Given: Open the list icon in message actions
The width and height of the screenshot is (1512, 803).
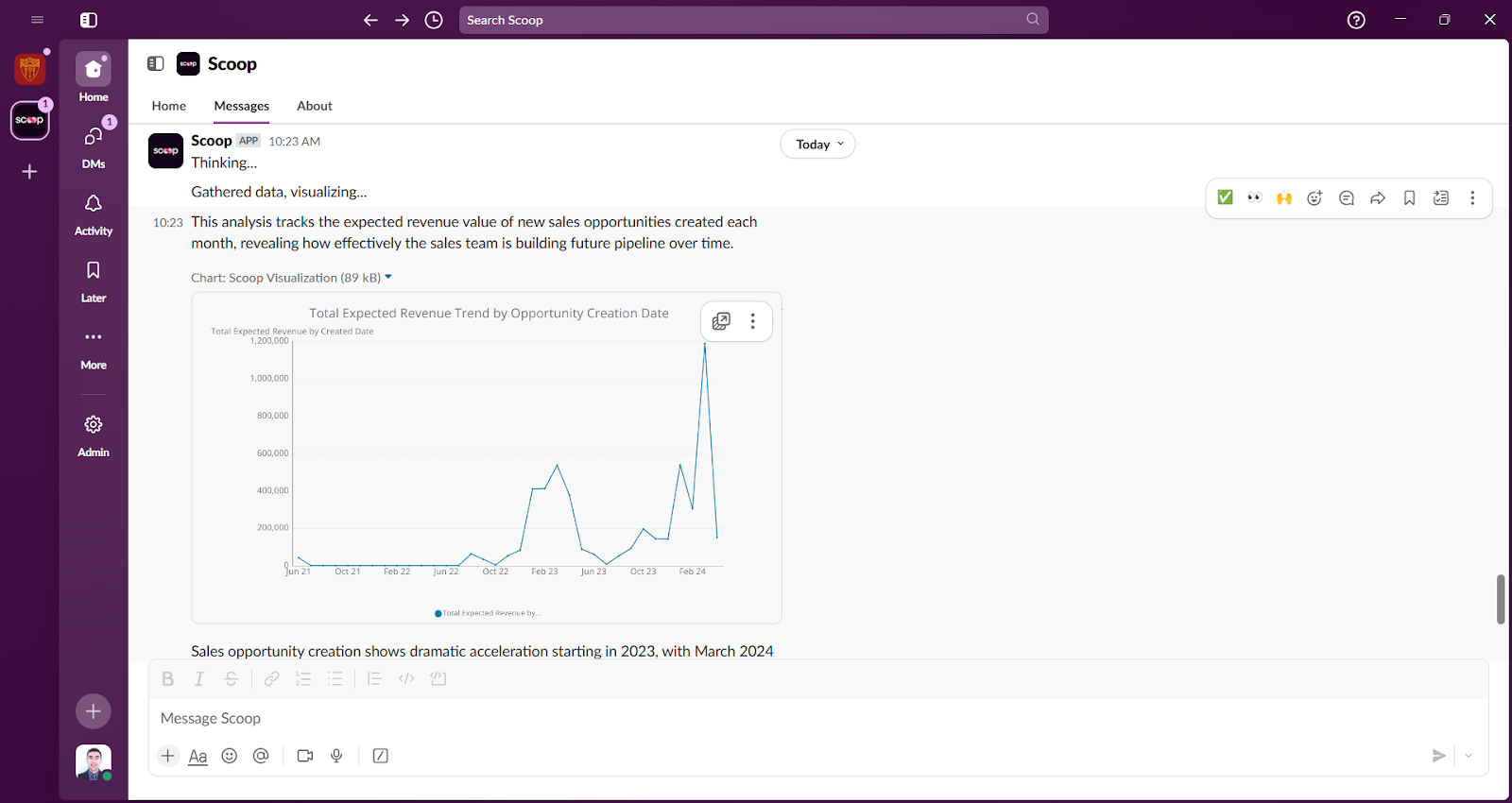Looking at the screenshot, I should [1441, 197].
